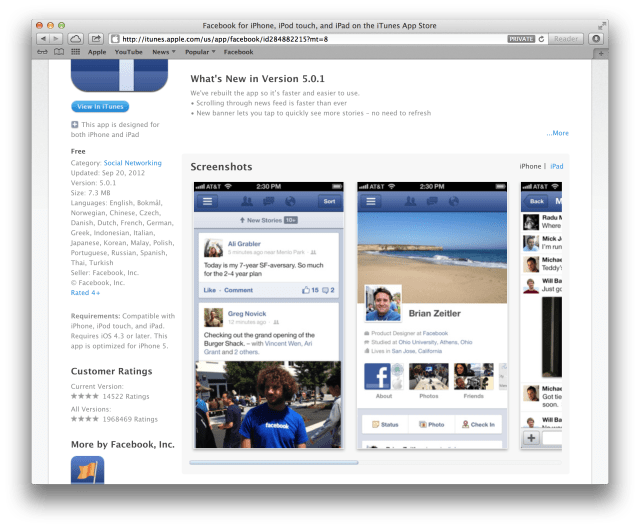Tap New Stories banner in first screenshot

[x=269, y=220]
